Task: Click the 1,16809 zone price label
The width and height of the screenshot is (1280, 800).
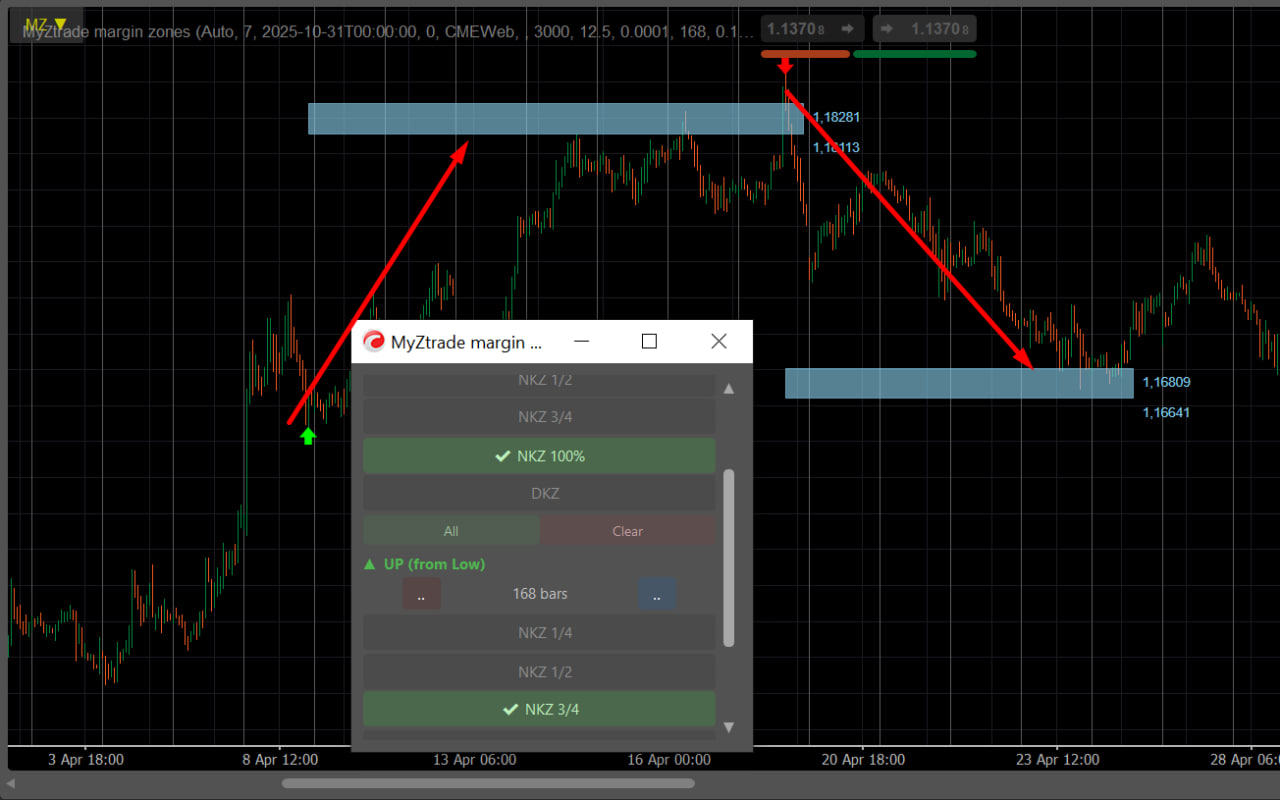Action: click(x=1166, y=382)
